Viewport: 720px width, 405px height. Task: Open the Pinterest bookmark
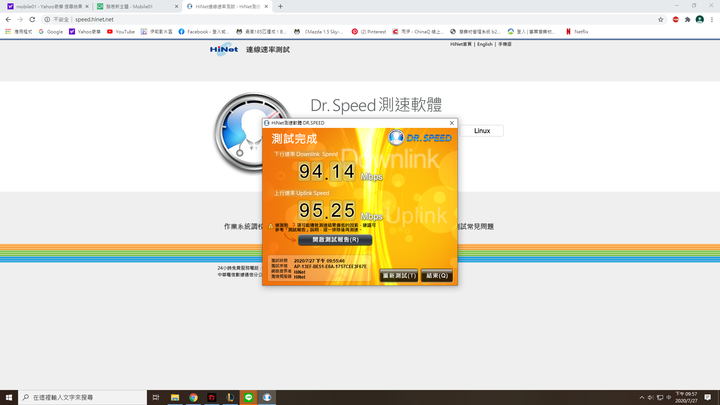[369, 32]
